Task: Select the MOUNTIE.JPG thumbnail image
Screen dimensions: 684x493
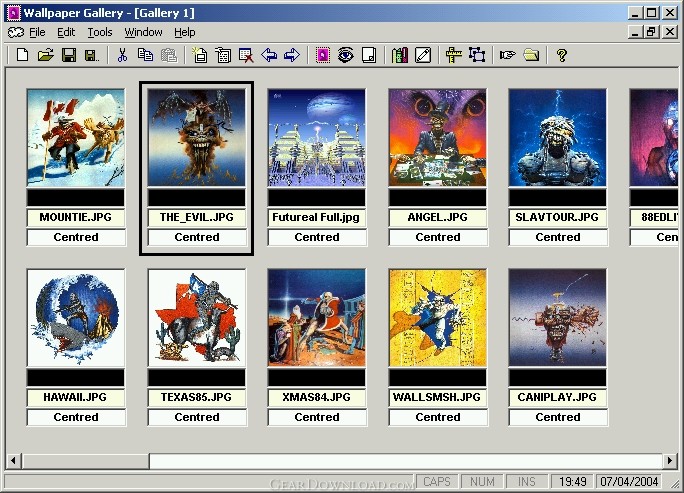Action: pyautogui.click(x=75, y=137)
